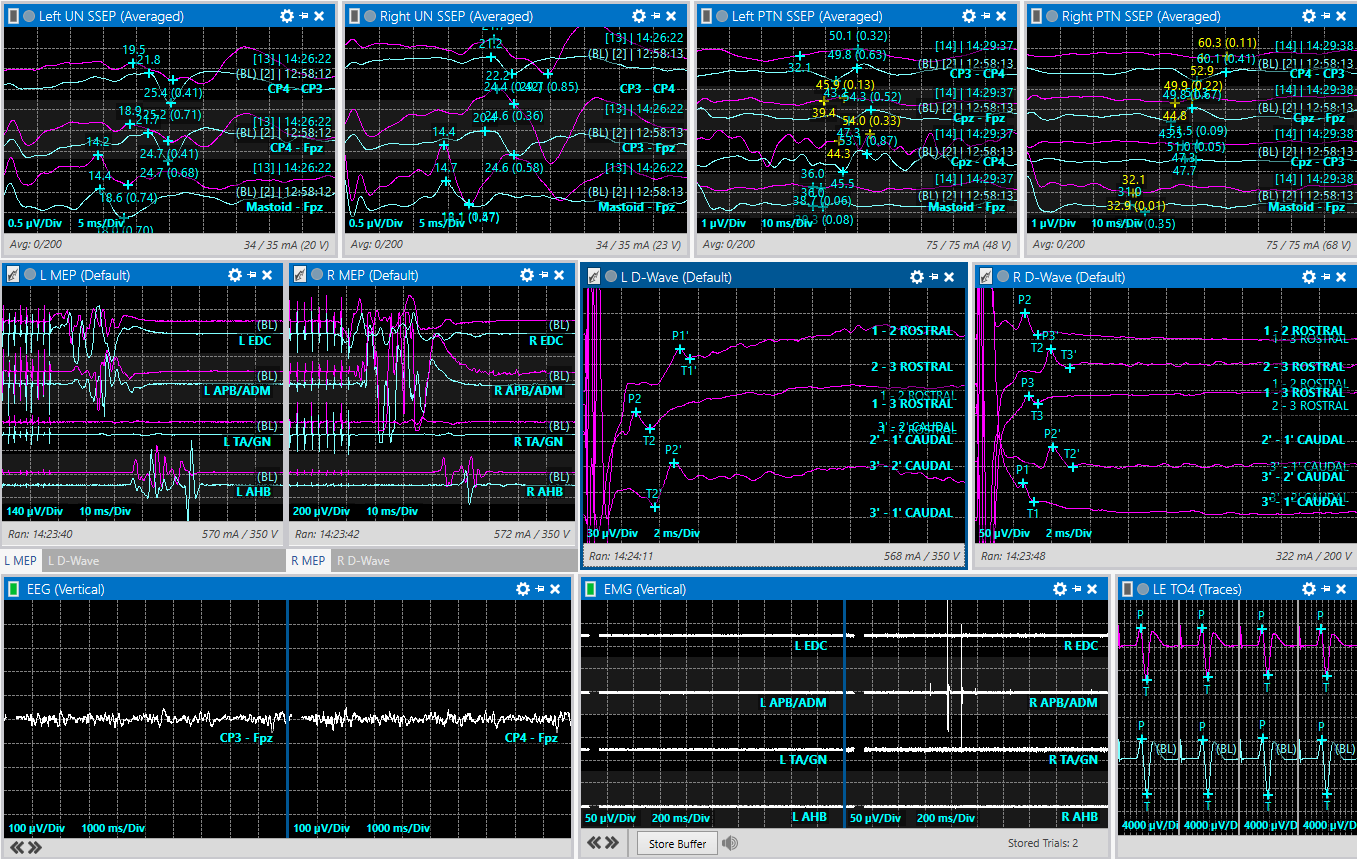Select the L AHB trace label in L MEP
Viewport: 1357px width, 859px height.
[x=253, y=491]
